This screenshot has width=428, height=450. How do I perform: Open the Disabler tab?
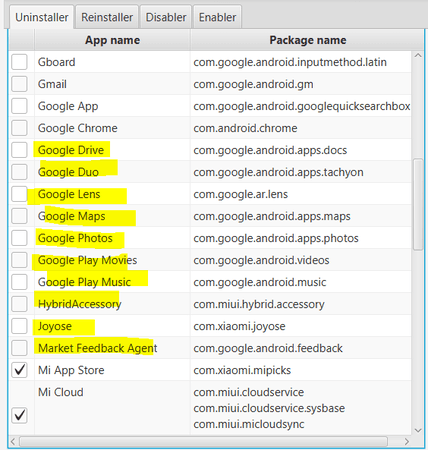point(166,17)
